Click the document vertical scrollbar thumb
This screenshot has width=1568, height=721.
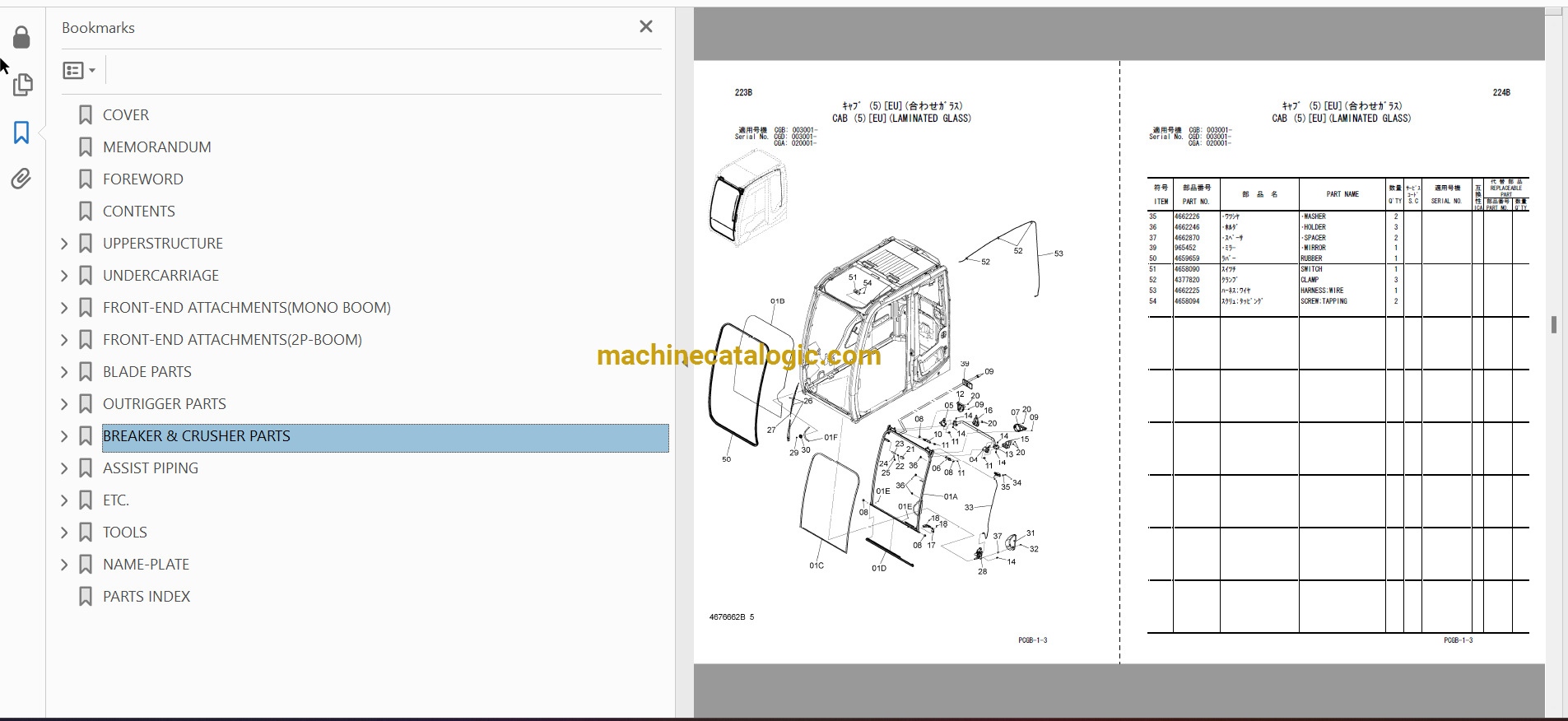1554,324
